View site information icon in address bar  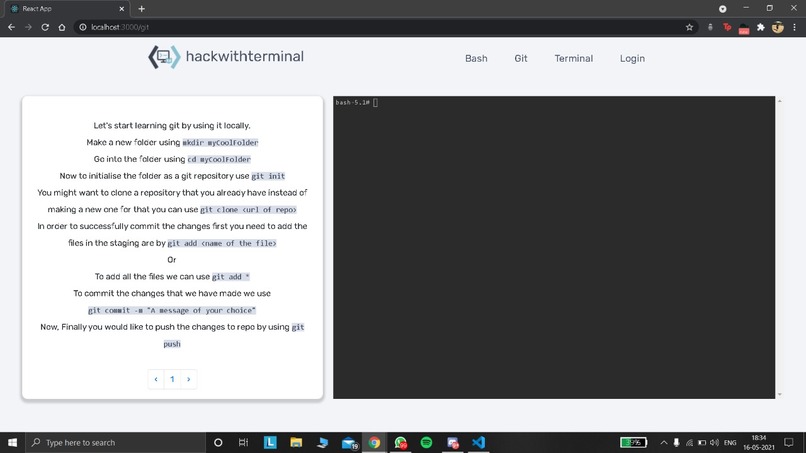[83, 27]
